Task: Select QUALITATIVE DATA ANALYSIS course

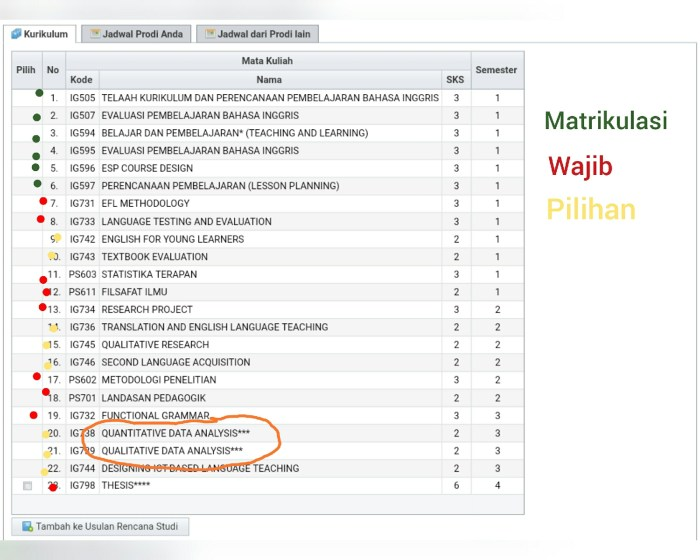Action: pyautogui.click(x=172, y=451)
